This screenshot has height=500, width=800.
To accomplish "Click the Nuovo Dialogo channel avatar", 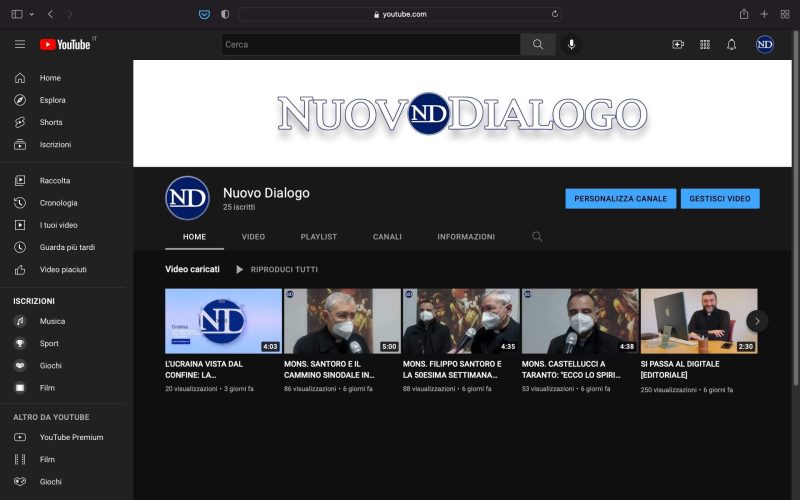I will click(187, 198).
